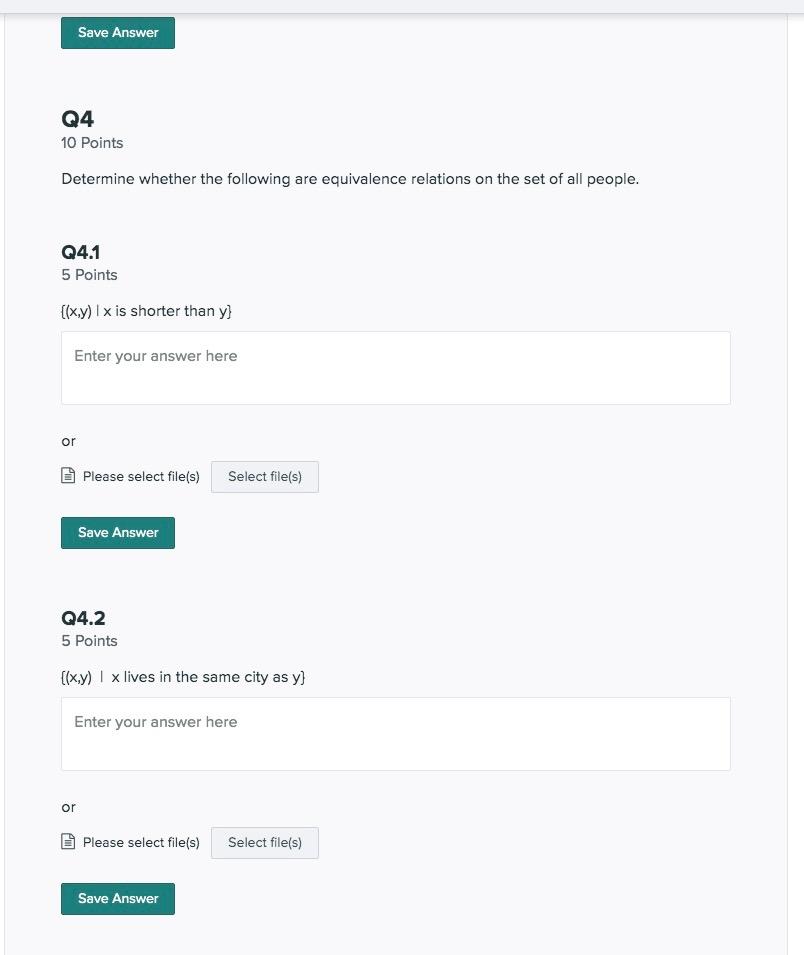
Task: Click the "5 Points" label under Q4.2
Action: click(x=89, y=641)
